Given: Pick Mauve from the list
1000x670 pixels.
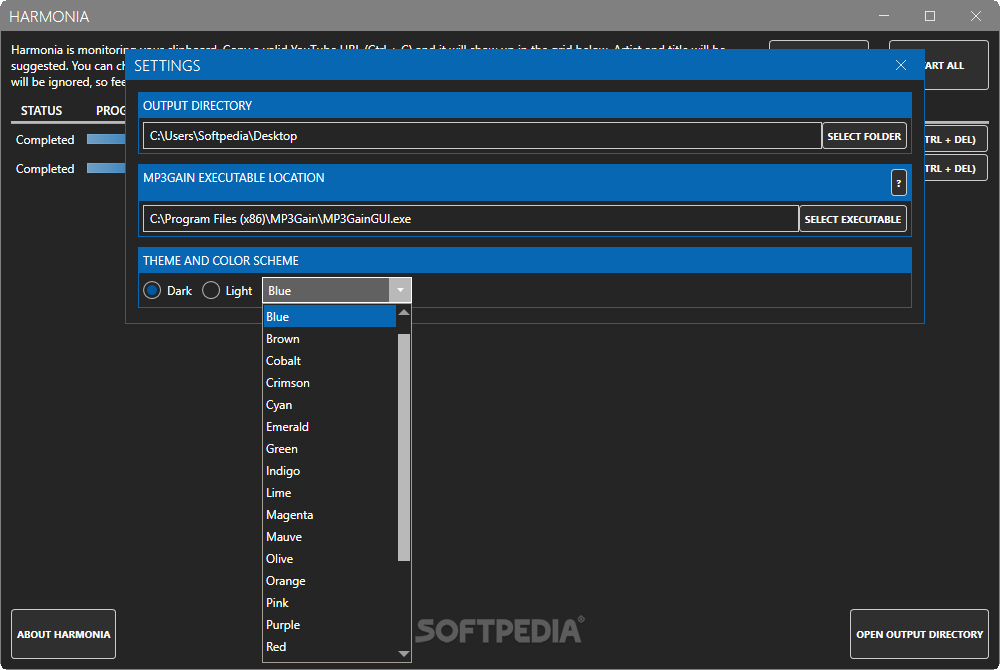Looking at the screenshot, I should [x=330, y=537].
